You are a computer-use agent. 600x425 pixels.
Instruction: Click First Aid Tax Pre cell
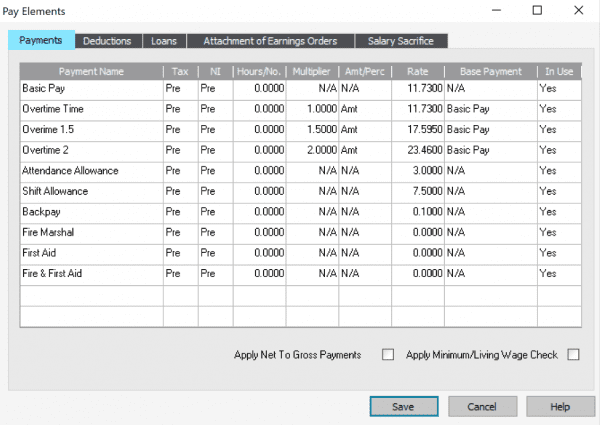point(180,253)
